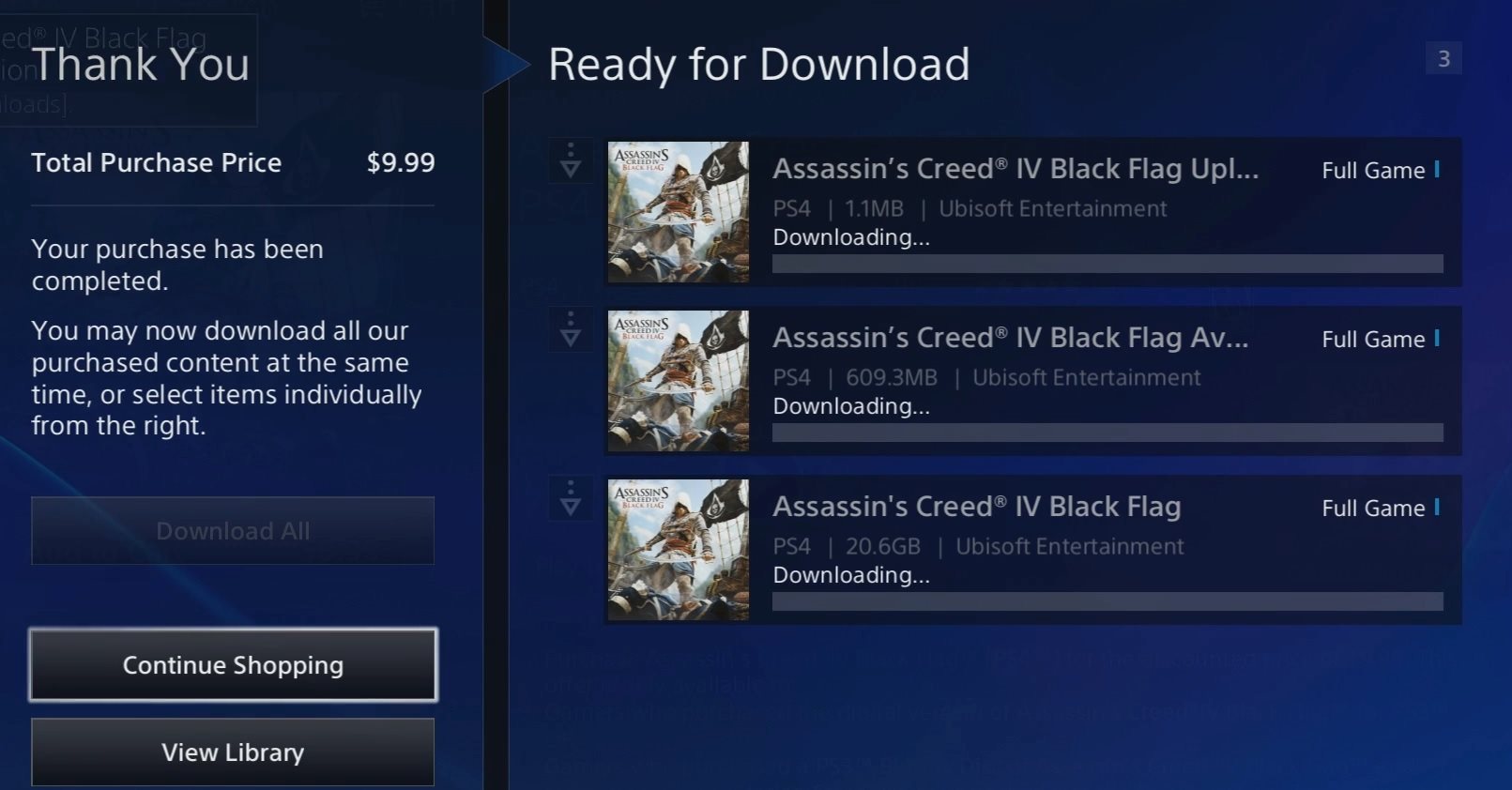
Task: Click the Ready for Download heading
Action: point(758,65)
